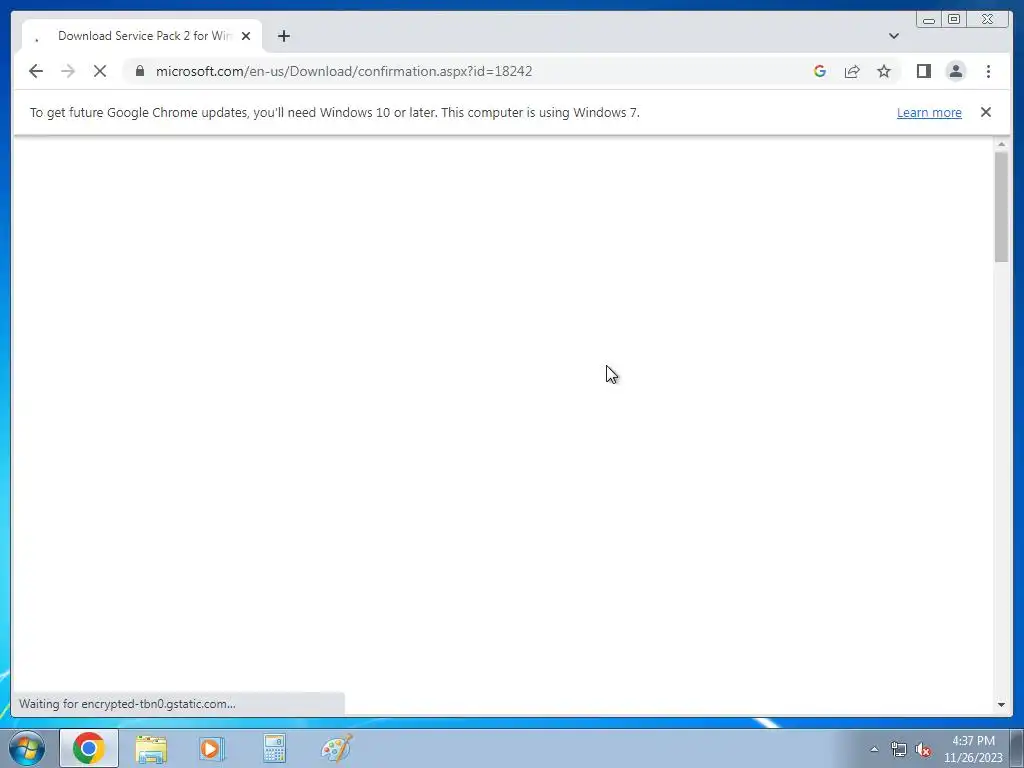Click the page scrollbar up arrow
Screen dimensions: 1024x768
tap(1001, 144)
